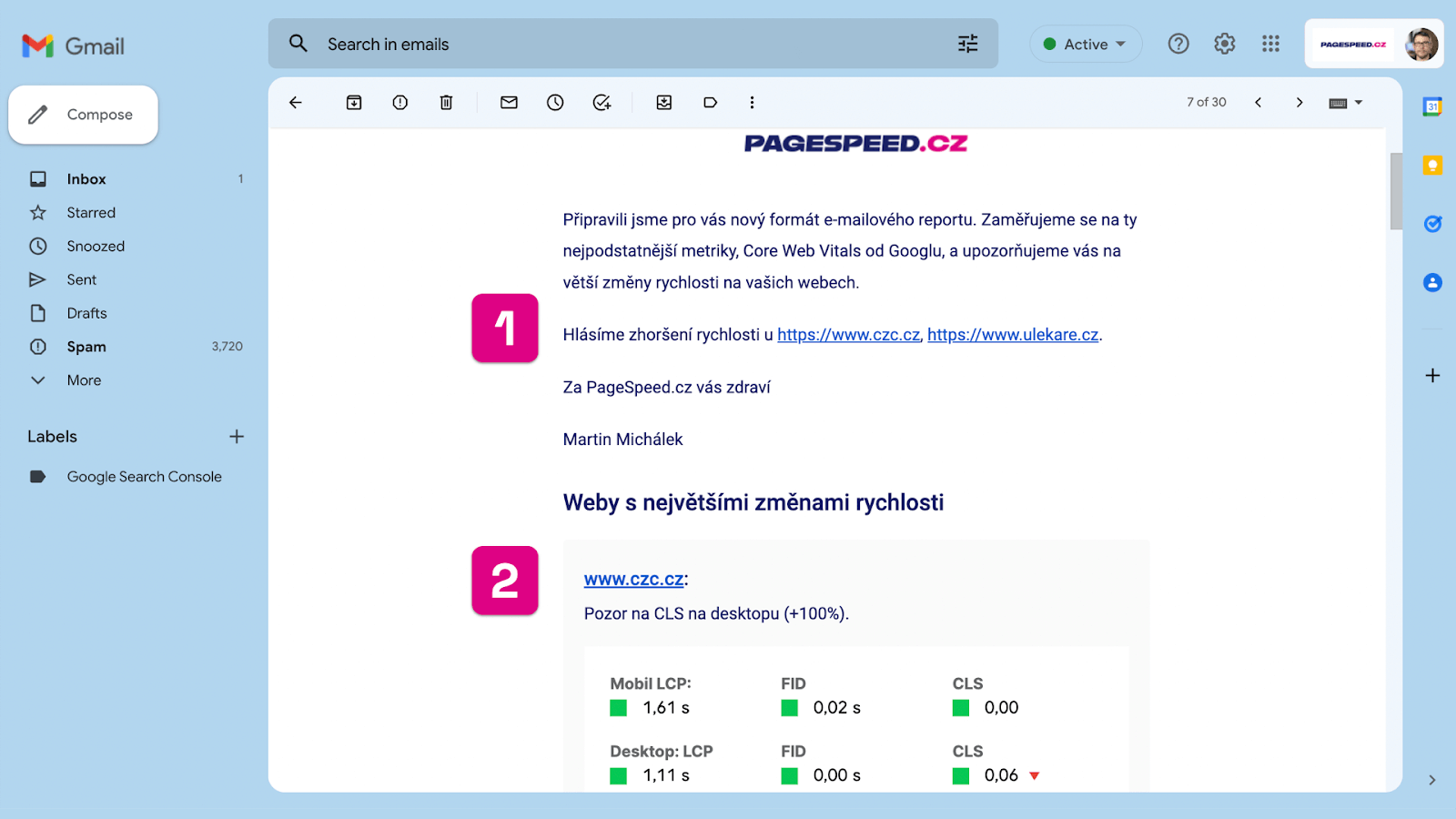
Task: Click the Search in emails field
Action: 632,44
